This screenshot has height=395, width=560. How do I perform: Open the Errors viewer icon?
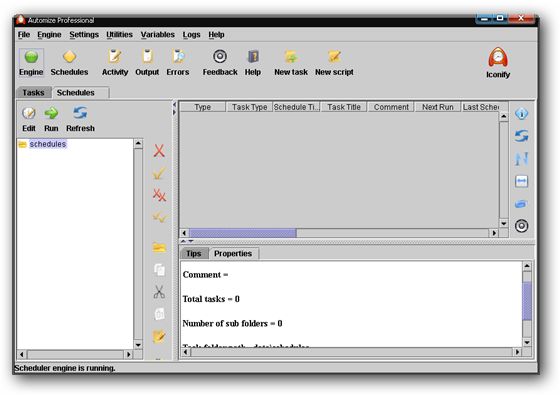[x=178, y=56]
